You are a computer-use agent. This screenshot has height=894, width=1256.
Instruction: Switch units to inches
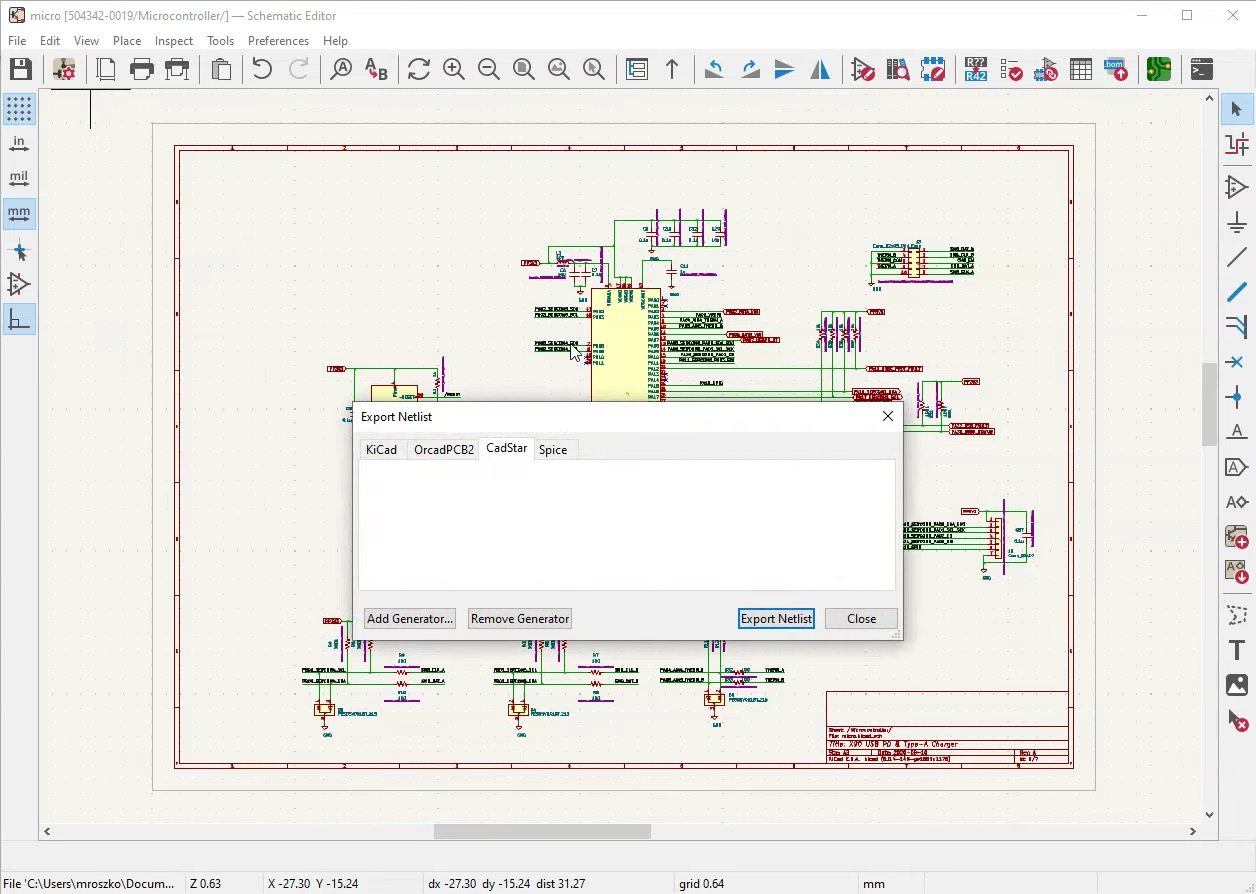point(19,144)
